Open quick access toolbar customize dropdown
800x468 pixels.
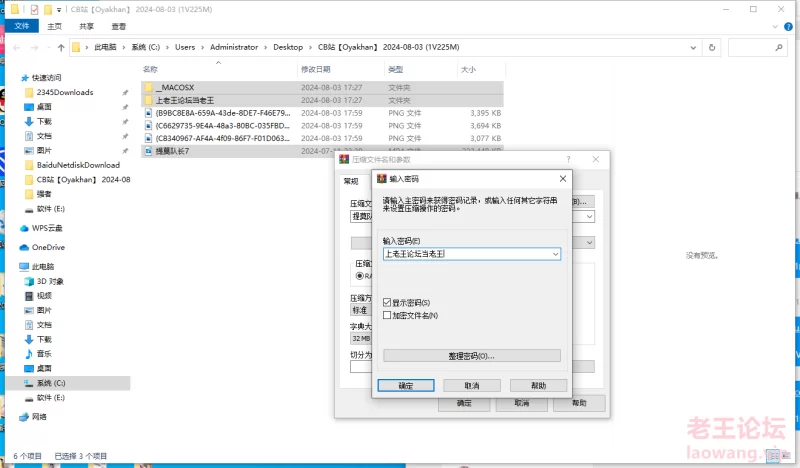tap(59, 10)
